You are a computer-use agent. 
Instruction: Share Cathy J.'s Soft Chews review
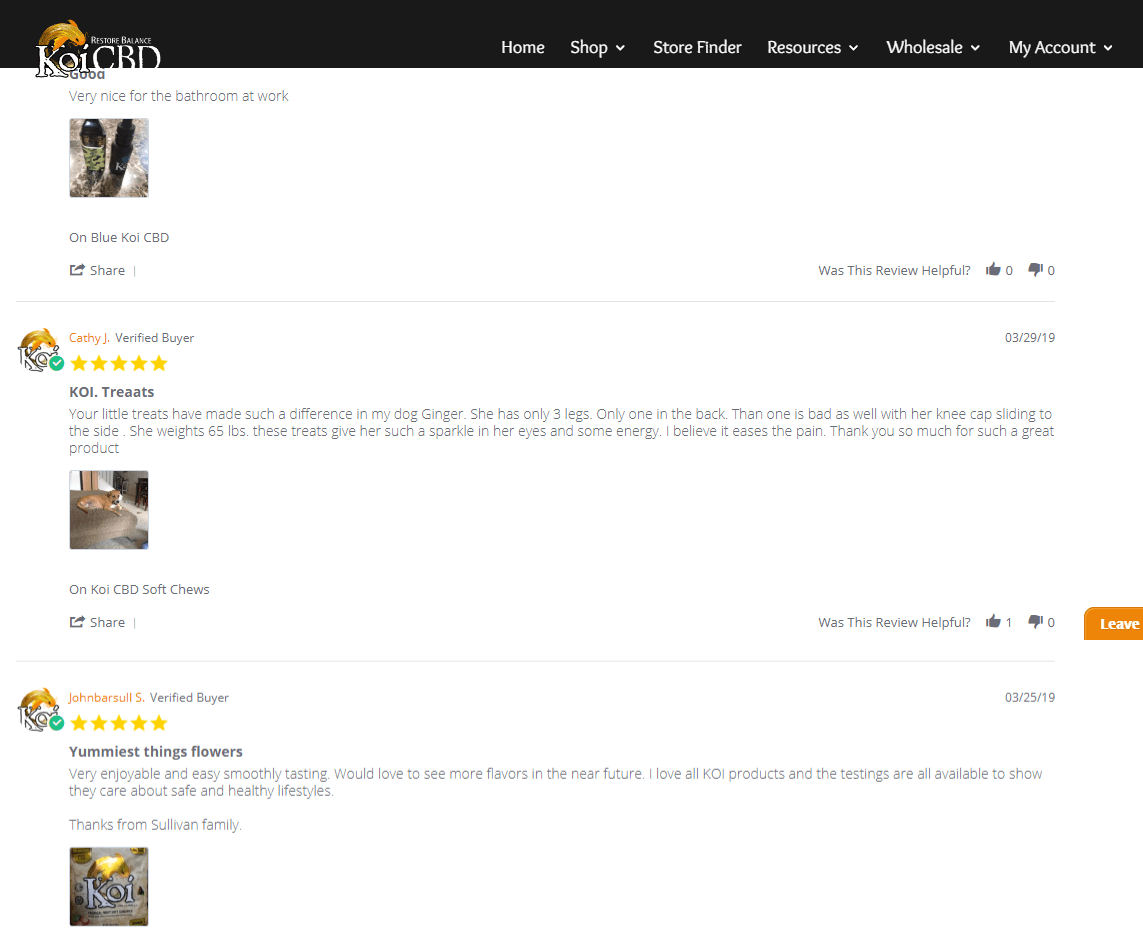(97, 622)
